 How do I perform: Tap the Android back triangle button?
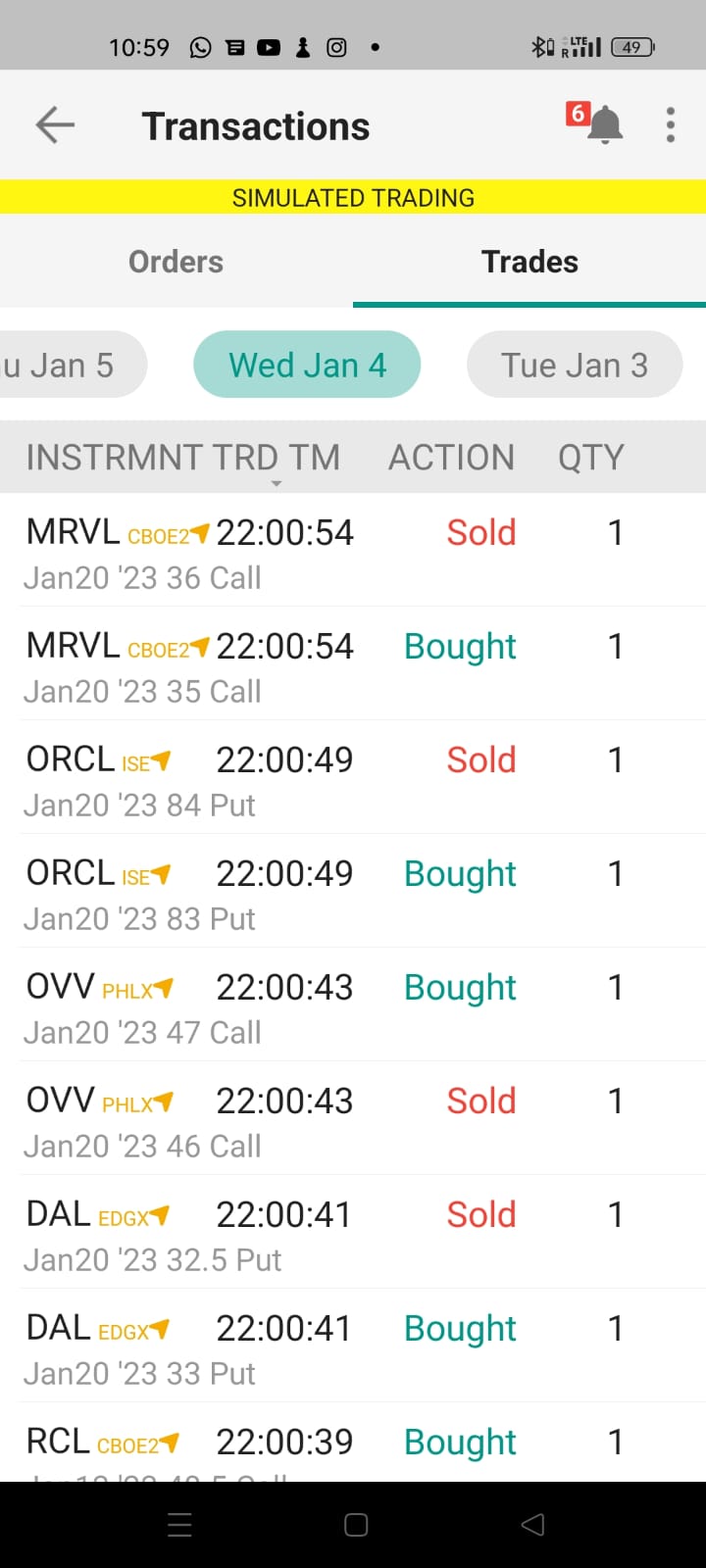pyautogui.click(x=532, y=1525)
